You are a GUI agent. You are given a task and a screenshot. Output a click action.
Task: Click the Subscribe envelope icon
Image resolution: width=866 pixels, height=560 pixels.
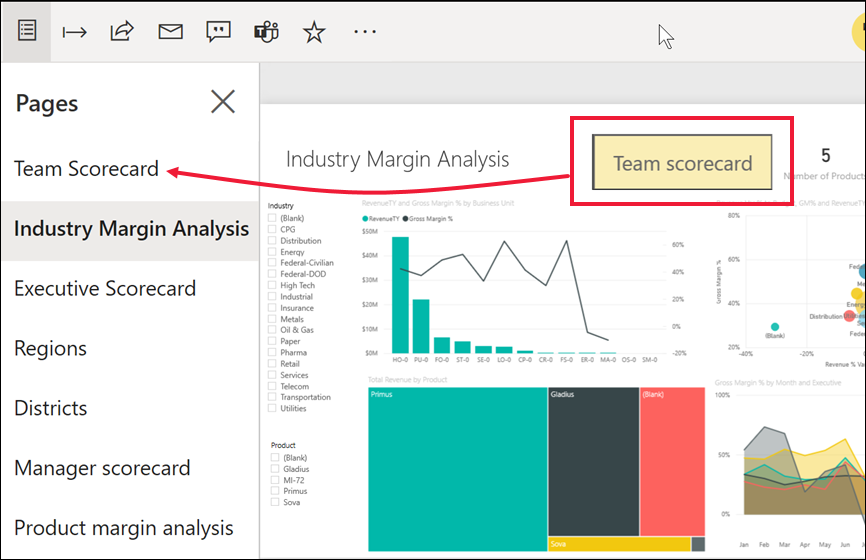tap(171, 31)
